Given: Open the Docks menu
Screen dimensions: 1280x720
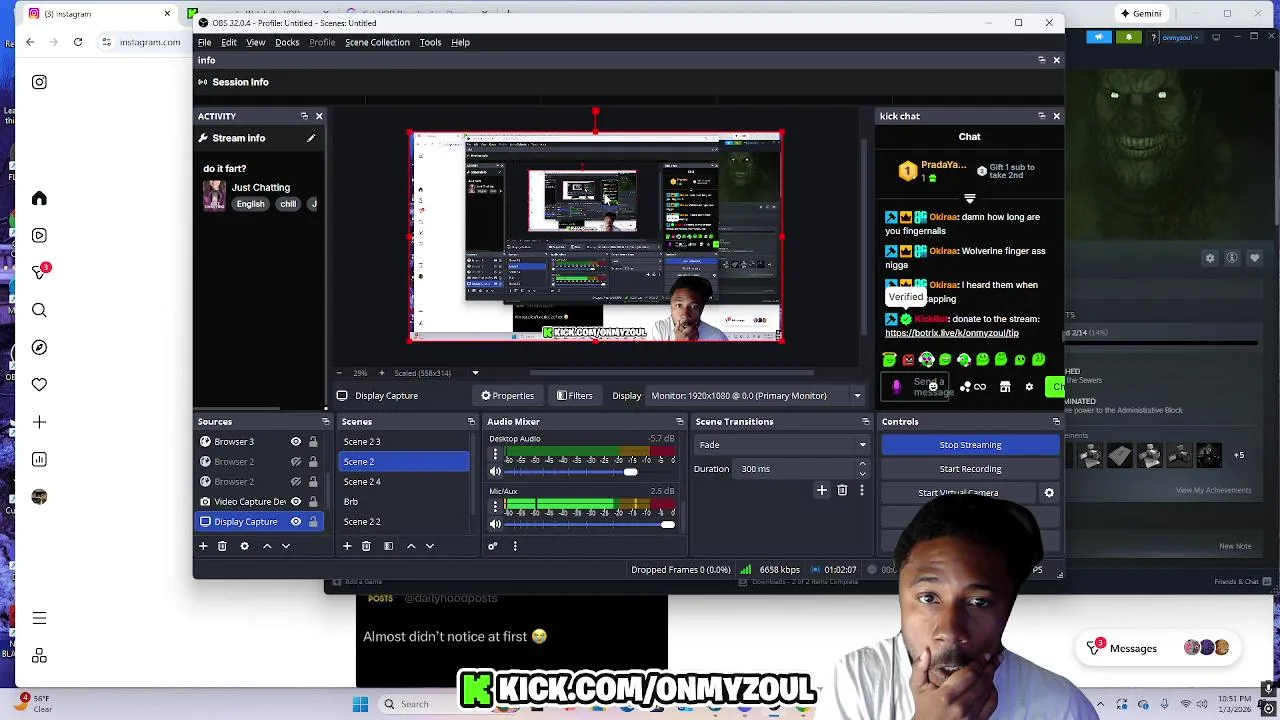Looking at the screenshot, I should click(x=287, y=42).
